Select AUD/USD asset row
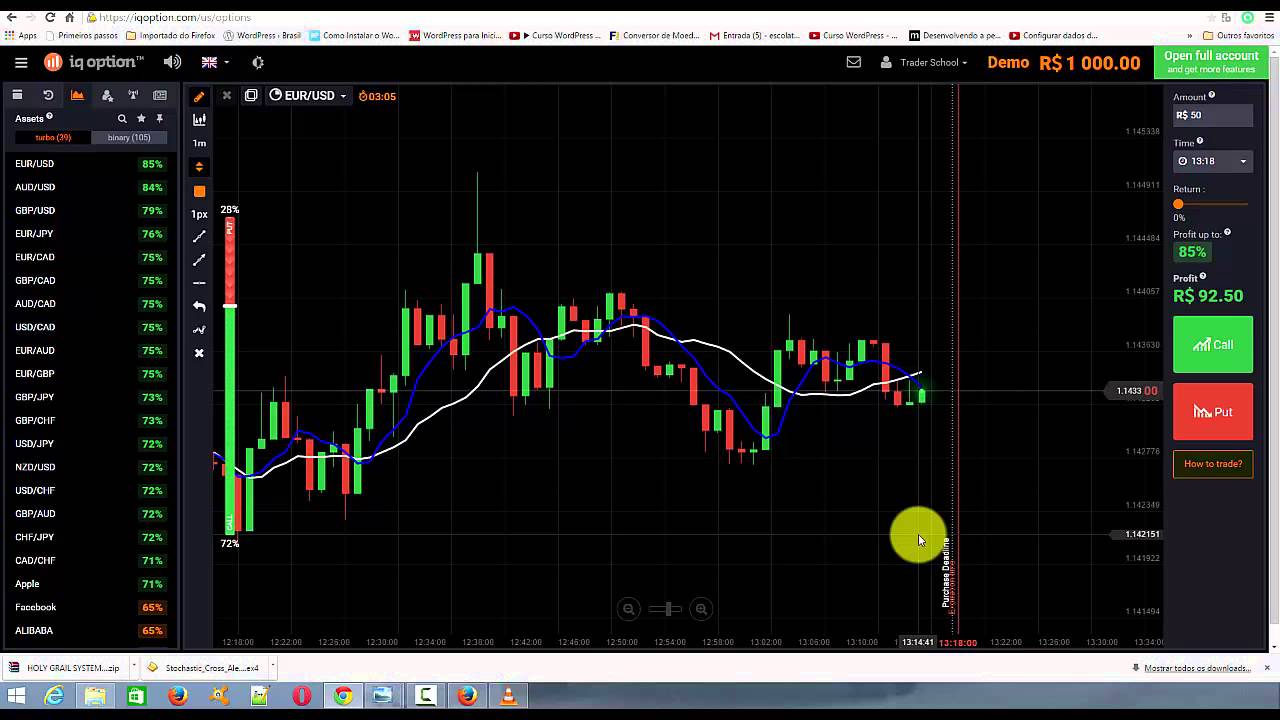The image size is (1280, 720). tap(90, 187)
